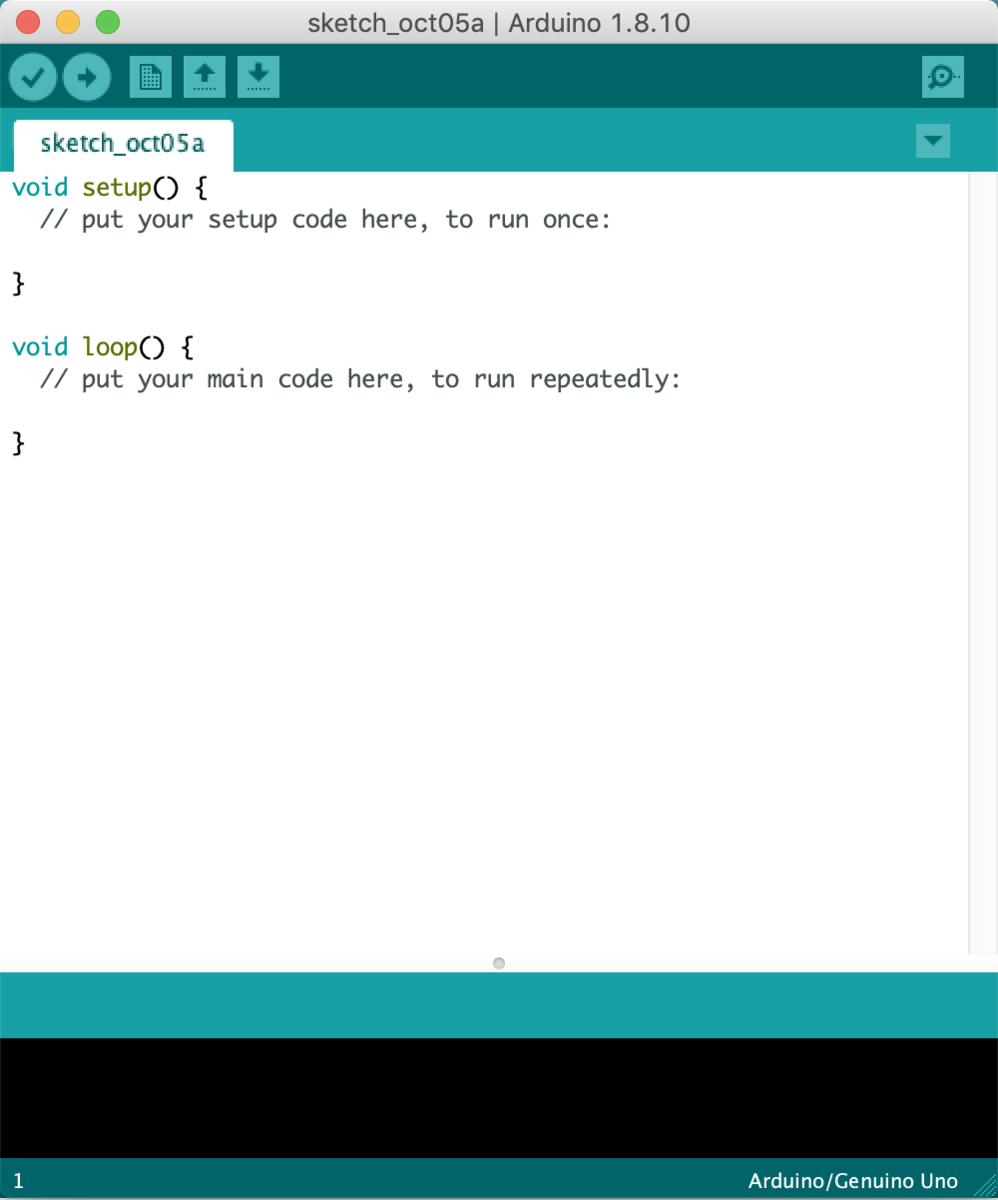Click the 'void loop() {' line
Image resolution: width=998 pixels, height=1200 pixels.
(102, 347)
